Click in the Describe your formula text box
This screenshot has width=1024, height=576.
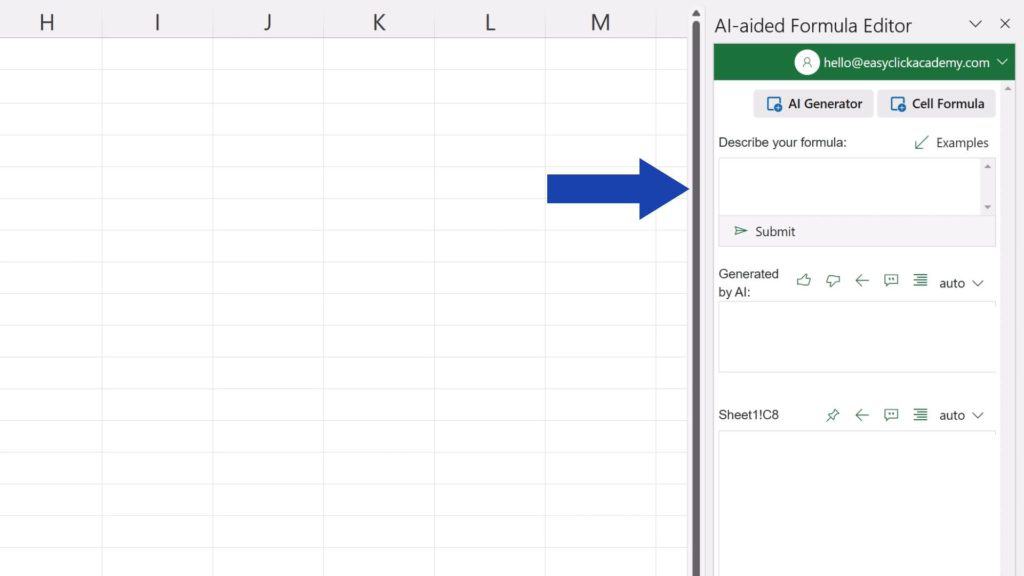click(848, 186)
